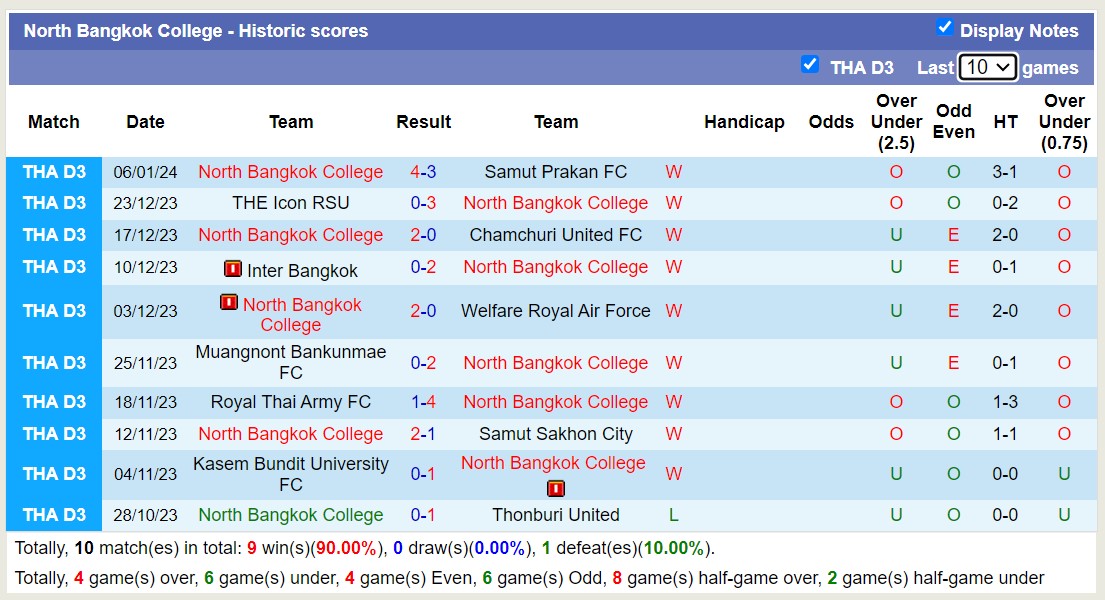This screenshot has height=600, width=1105.
Task: Click the red card icon under North Bangkok College in the 04/11 row
Action: [x=555, y=489]
